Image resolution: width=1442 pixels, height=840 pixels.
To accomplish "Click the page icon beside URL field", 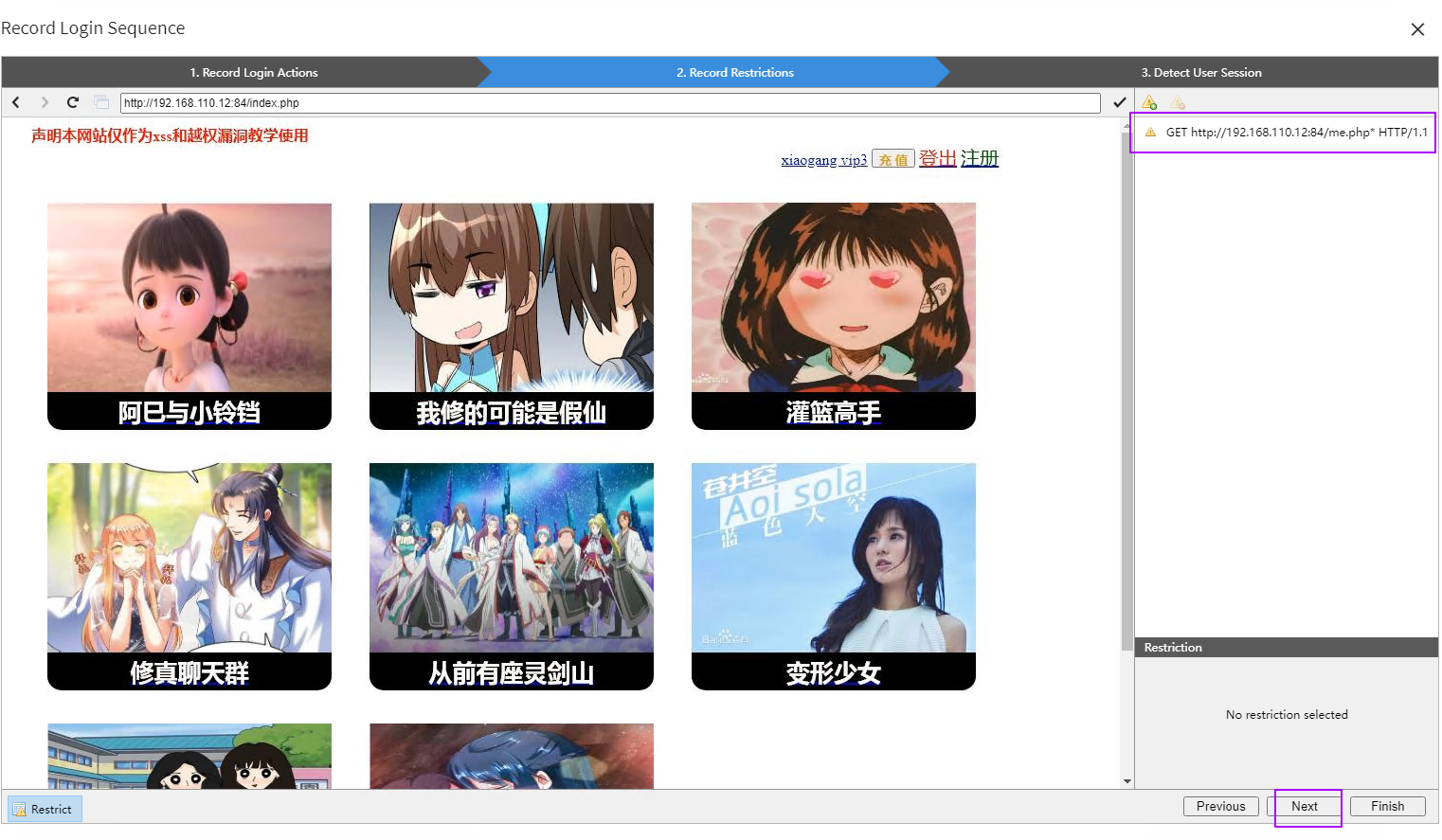I will click(101, 102).
